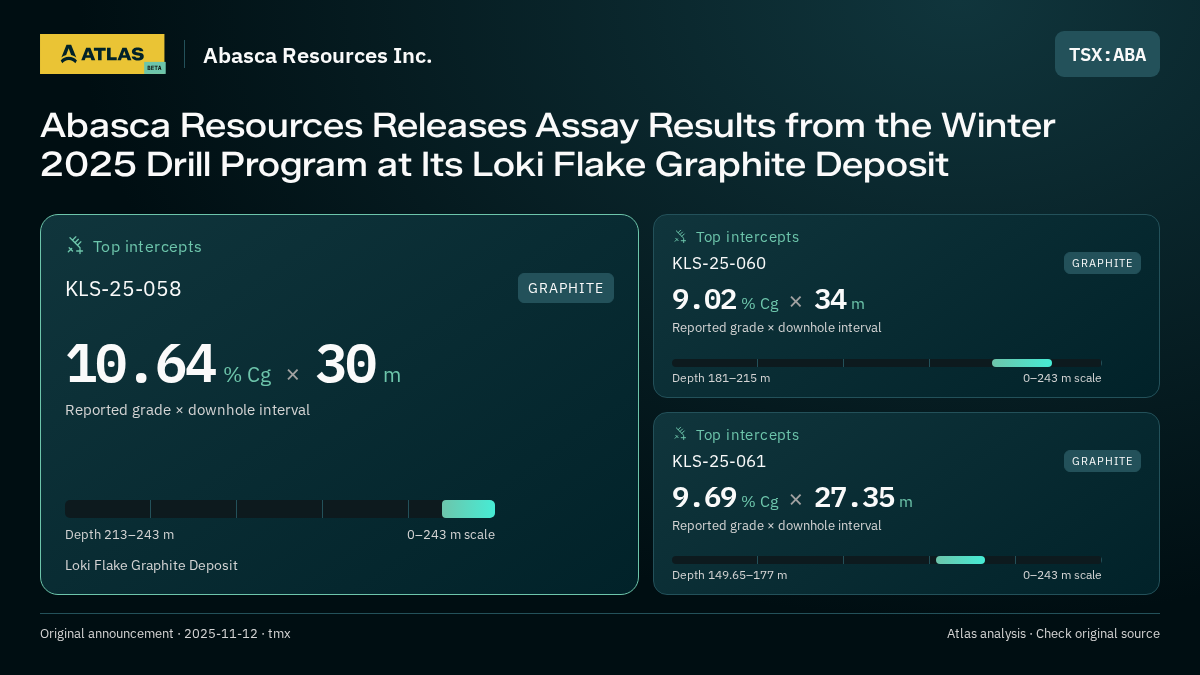Click the 0–243 m scale label in KLS-25-060 card
This screenshot has width=1200, height=675.
(x=1062, y=378)
